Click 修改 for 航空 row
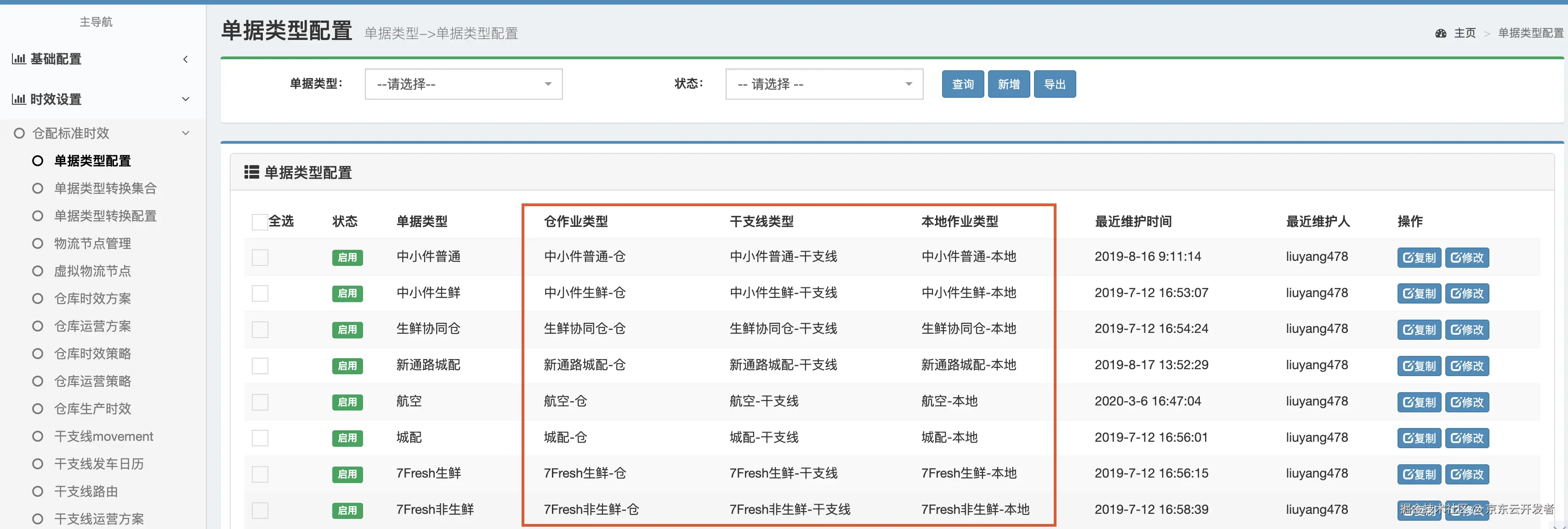The image size is (1568, 529). click(1466, 403)
